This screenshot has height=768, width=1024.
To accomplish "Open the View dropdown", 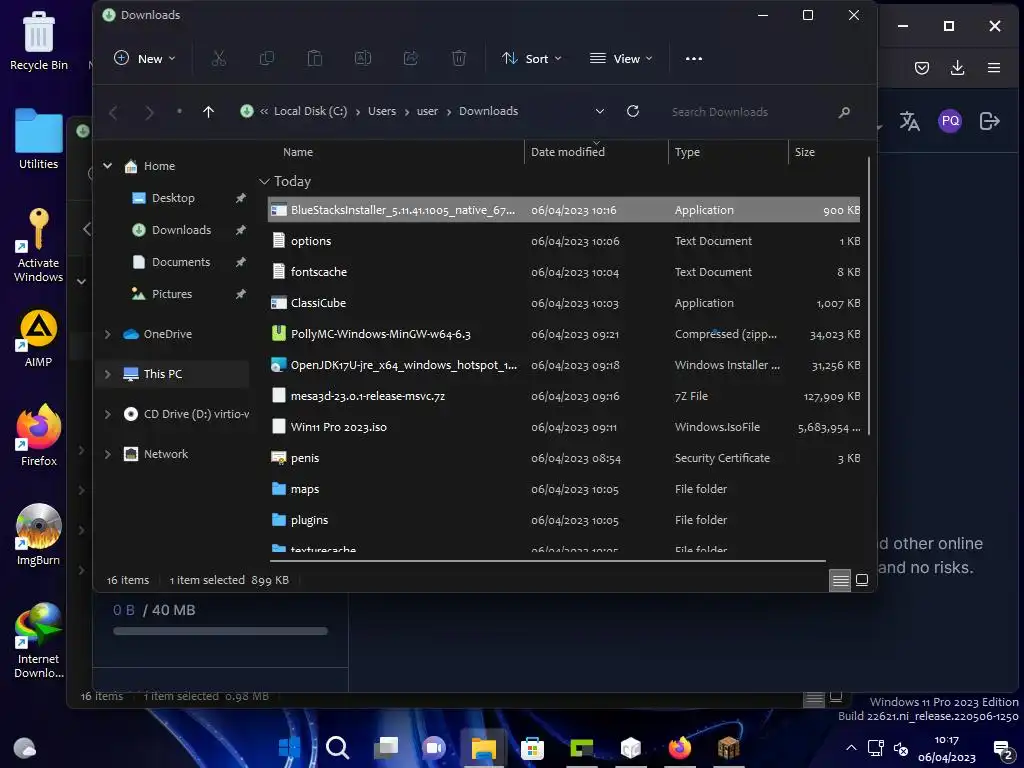I will click(620, 58).
